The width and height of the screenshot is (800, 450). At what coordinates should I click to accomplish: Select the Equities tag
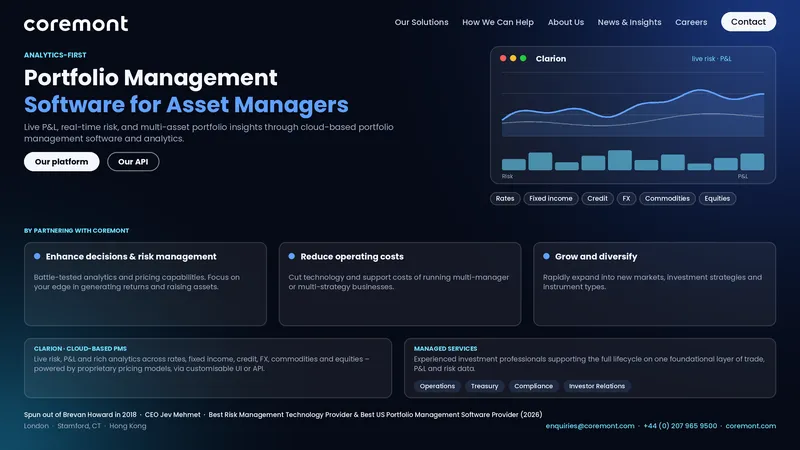tap(717, 198)
